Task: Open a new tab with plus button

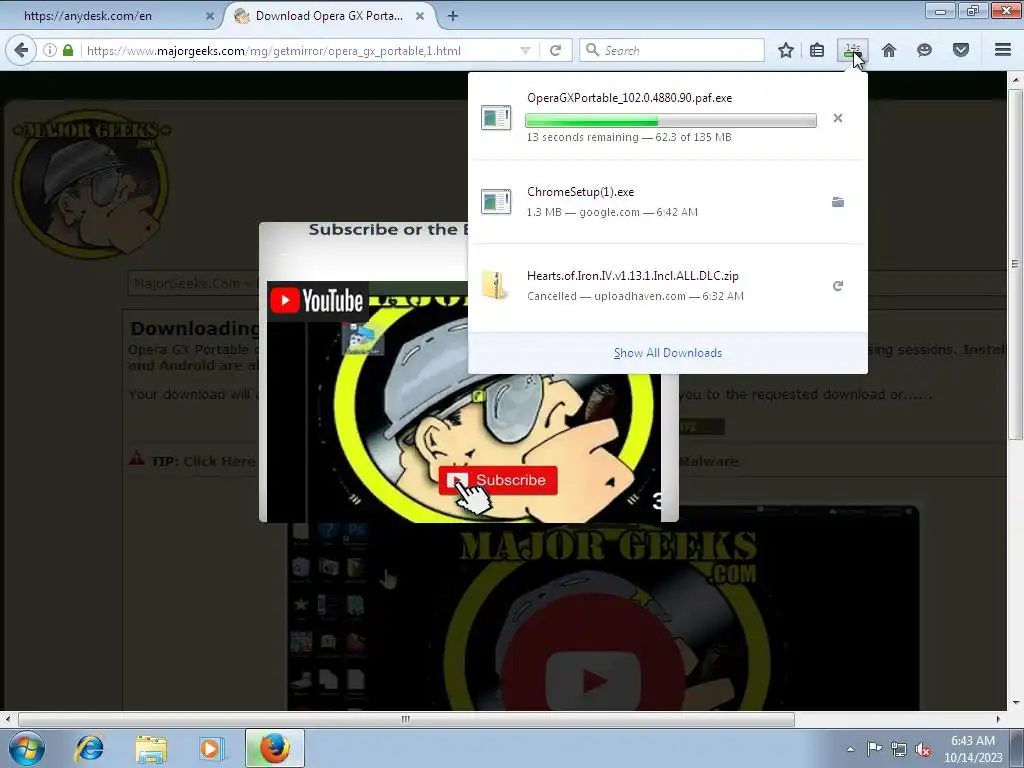Action: pos(453,16)
